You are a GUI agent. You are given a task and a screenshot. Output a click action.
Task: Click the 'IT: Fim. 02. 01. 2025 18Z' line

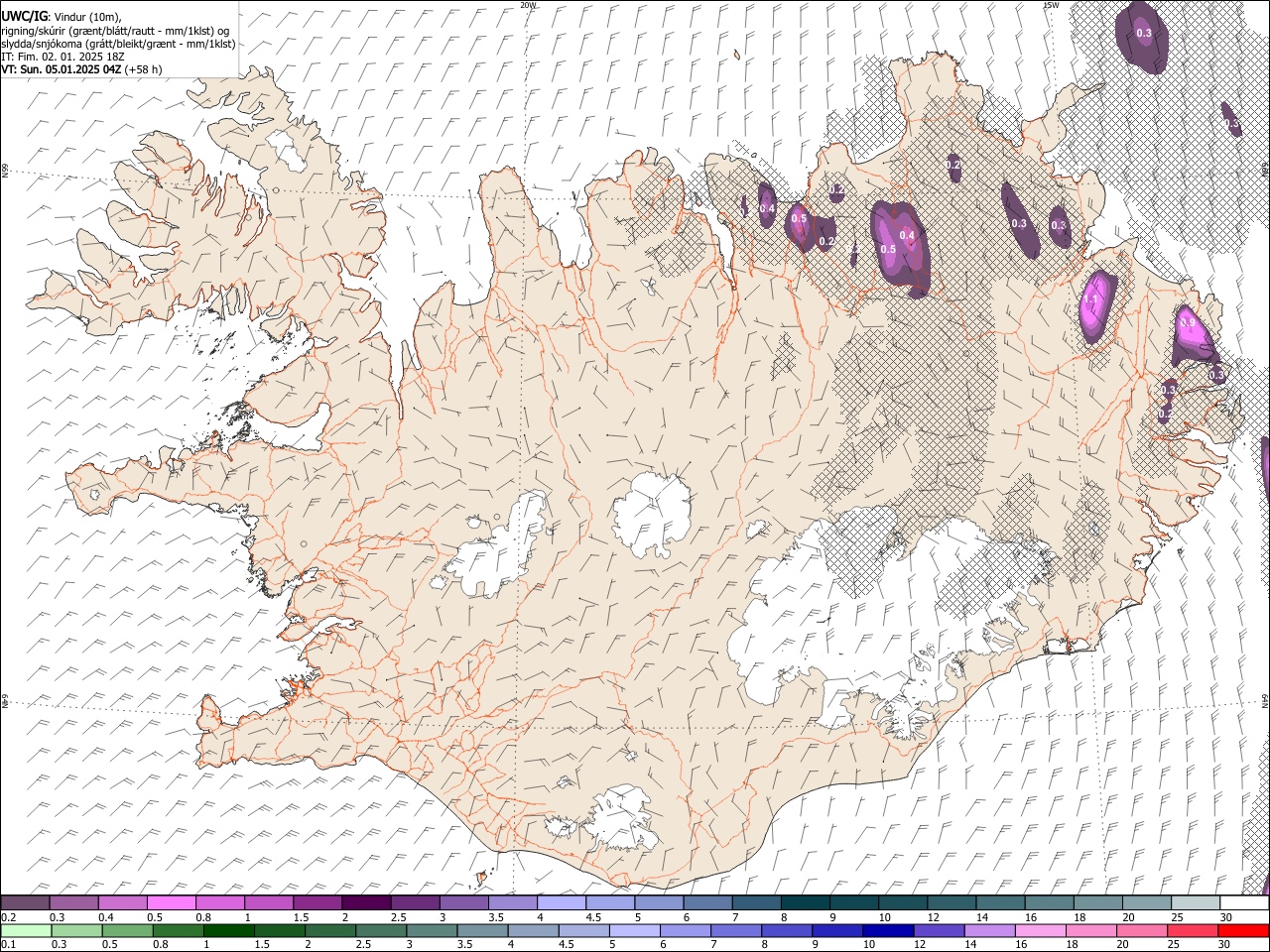coord(63,57)
